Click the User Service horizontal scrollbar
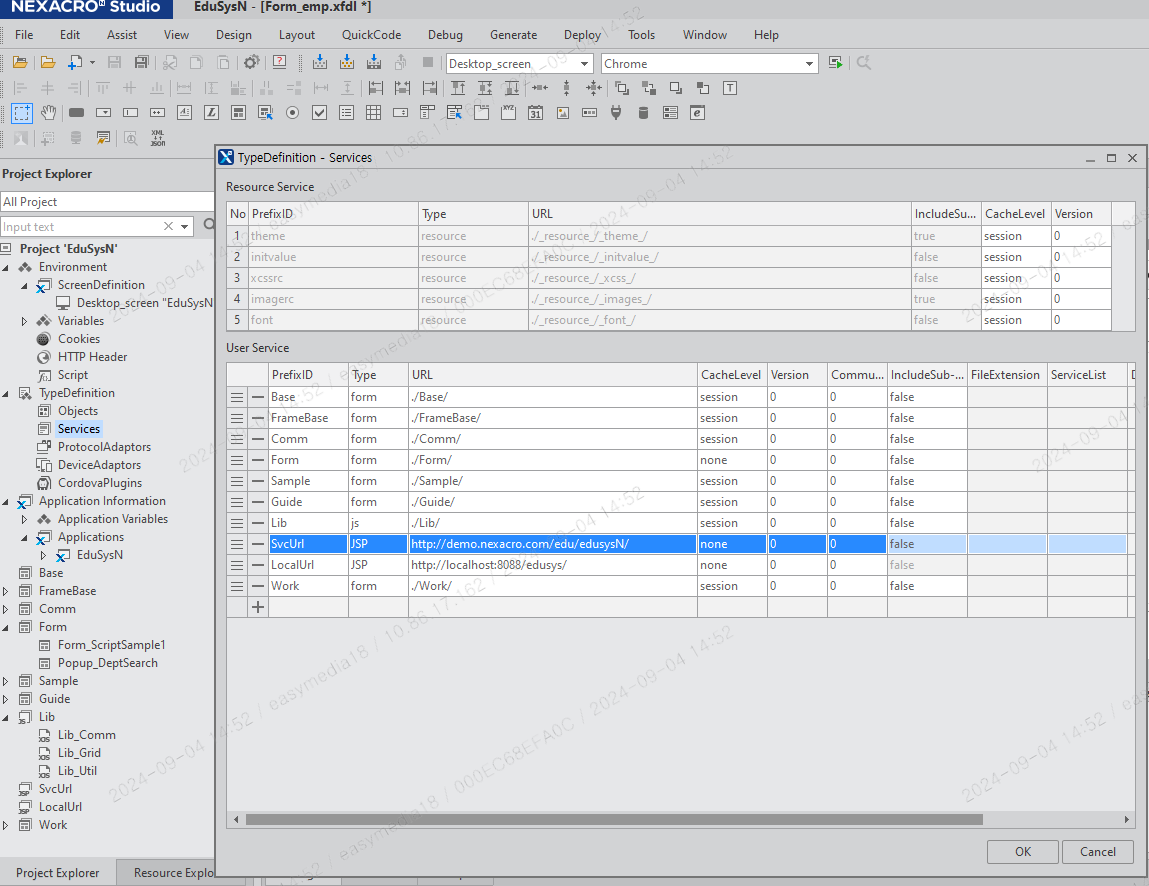This screenshot has height=886, width=1149. tap(614, 819)
